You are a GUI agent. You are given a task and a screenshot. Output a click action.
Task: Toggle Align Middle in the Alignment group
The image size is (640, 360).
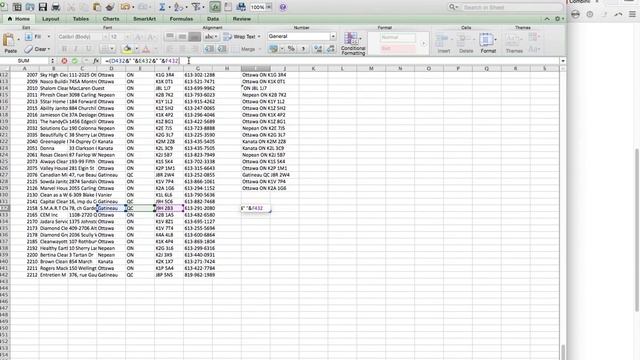(182, 37)
